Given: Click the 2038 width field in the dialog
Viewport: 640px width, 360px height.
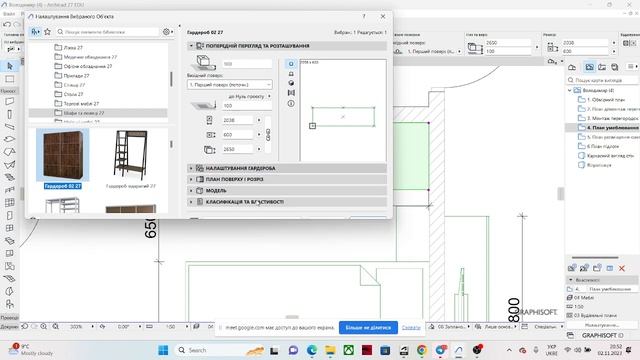Looking at the screenshot, I should 238,120.
